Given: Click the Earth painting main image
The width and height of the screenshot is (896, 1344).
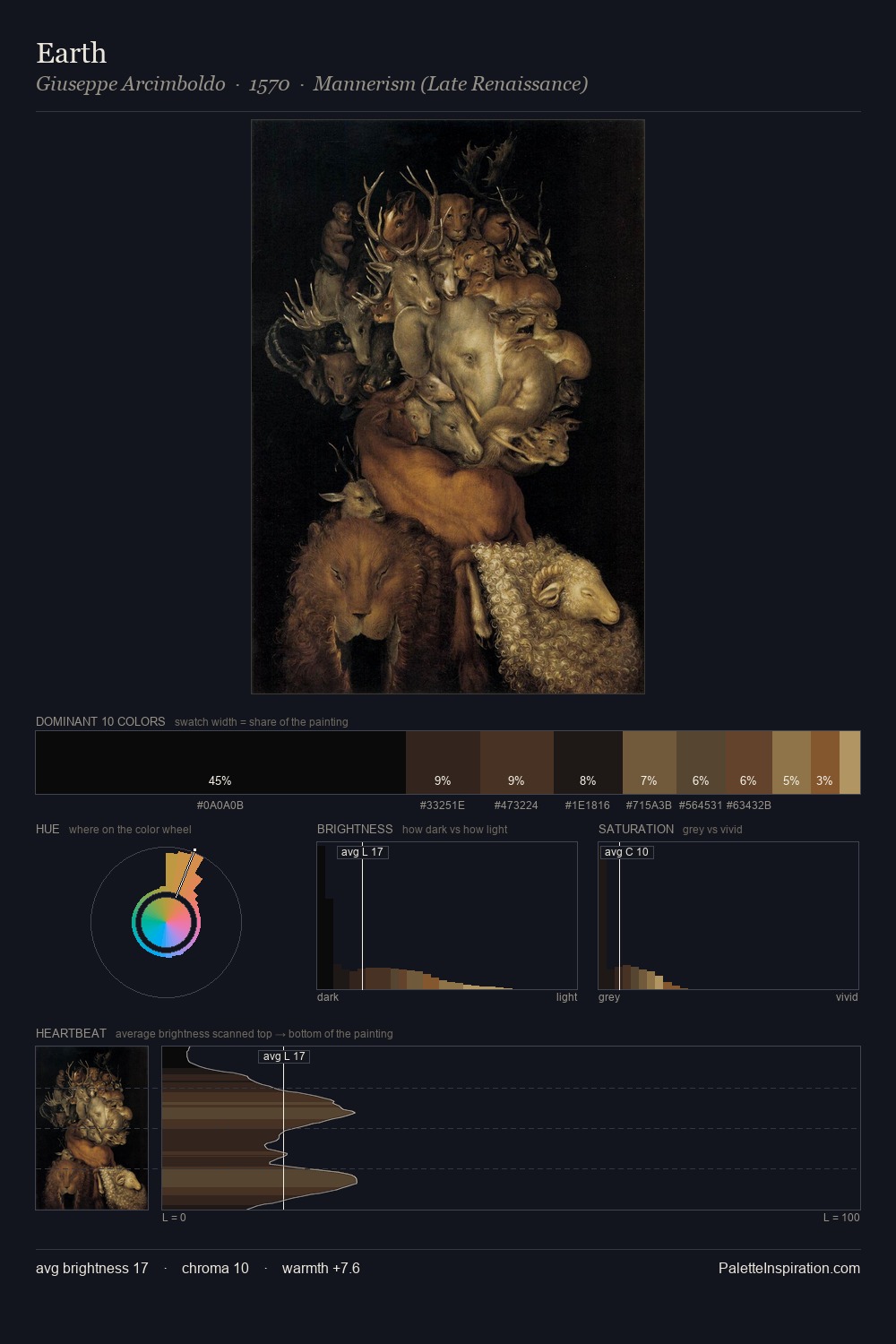Looking at the screenshot, I should pos(448,407).
